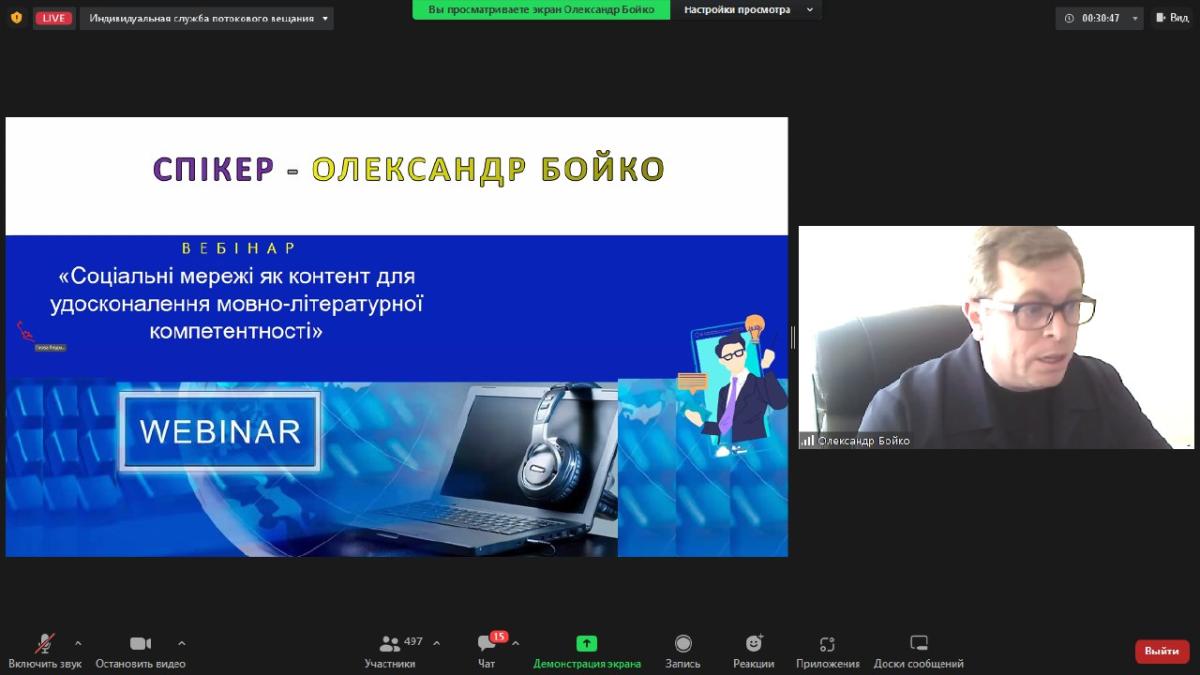The image size is (1200, 675).
Task: Start Демонстрация экрана screen sharing
Action: (x=587, y=651)
